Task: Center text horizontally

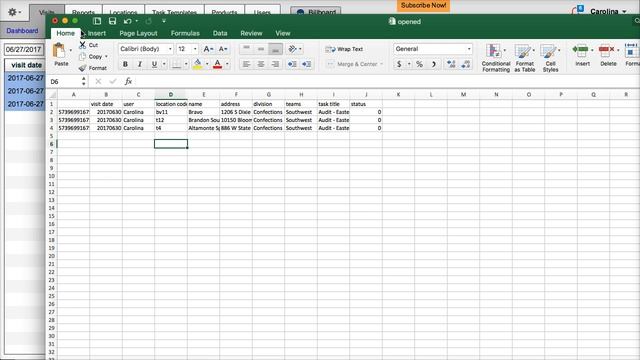Action: [261, 64]
